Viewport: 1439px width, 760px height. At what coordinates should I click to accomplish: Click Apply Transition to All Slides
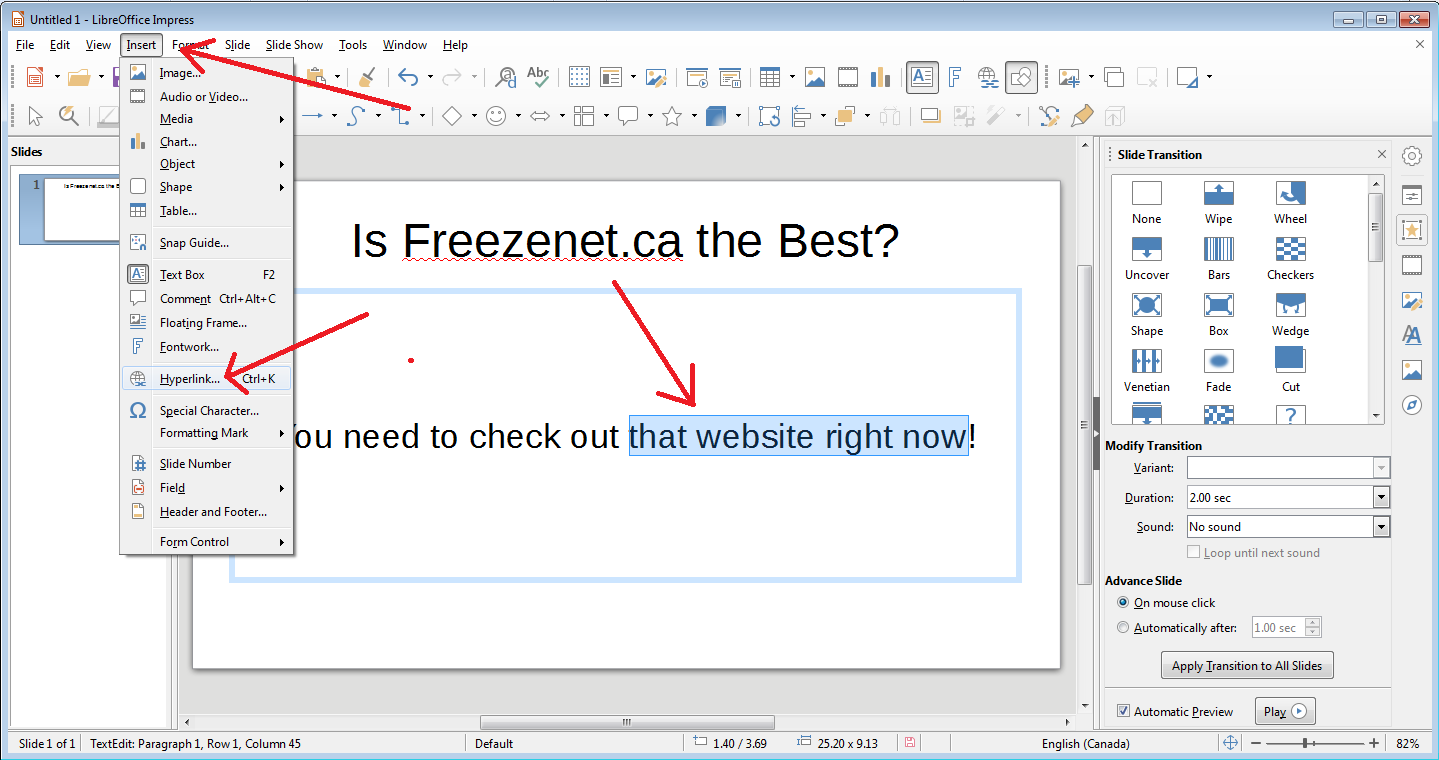coord(1247,666)
